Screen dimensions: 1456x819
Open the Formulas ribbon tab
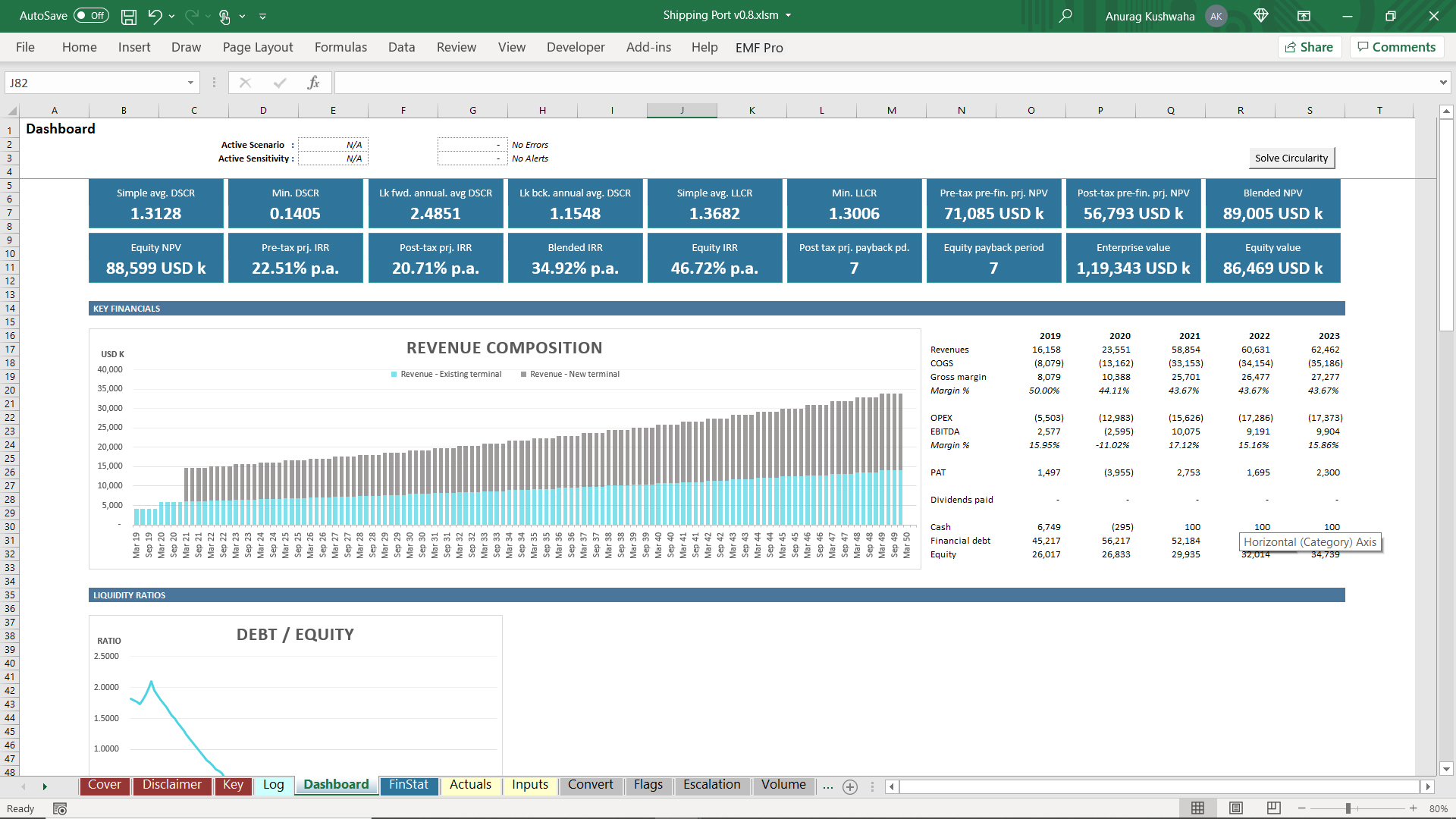(x=340, y=47)
